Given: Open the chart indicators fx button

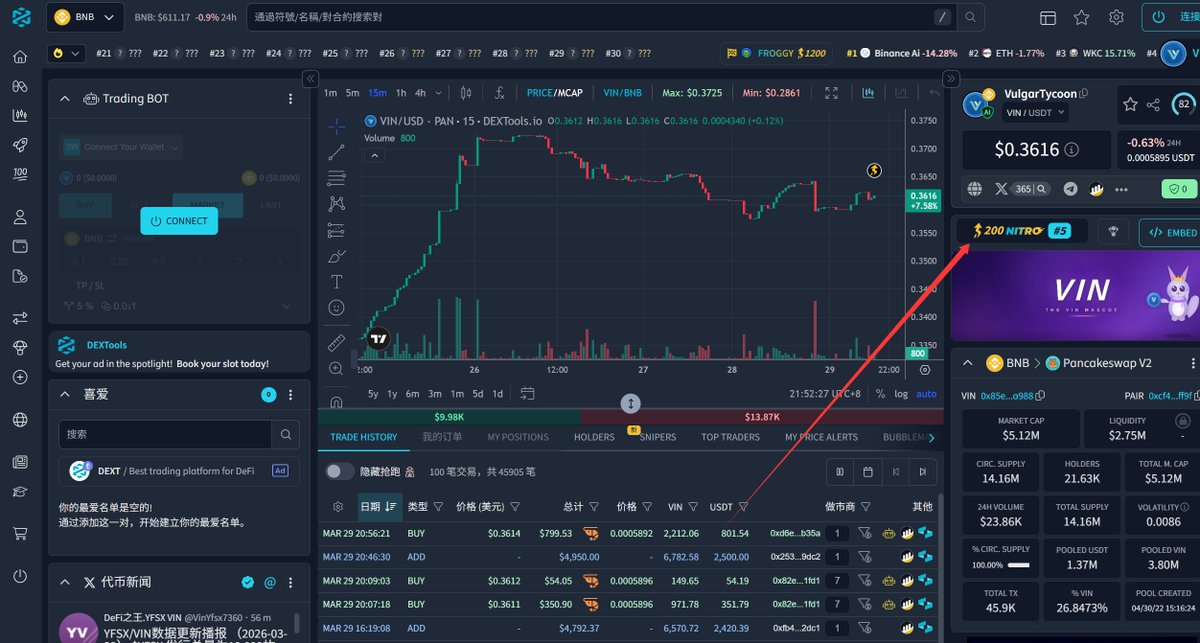Looking at the screenshot, I should coord(500,93).
